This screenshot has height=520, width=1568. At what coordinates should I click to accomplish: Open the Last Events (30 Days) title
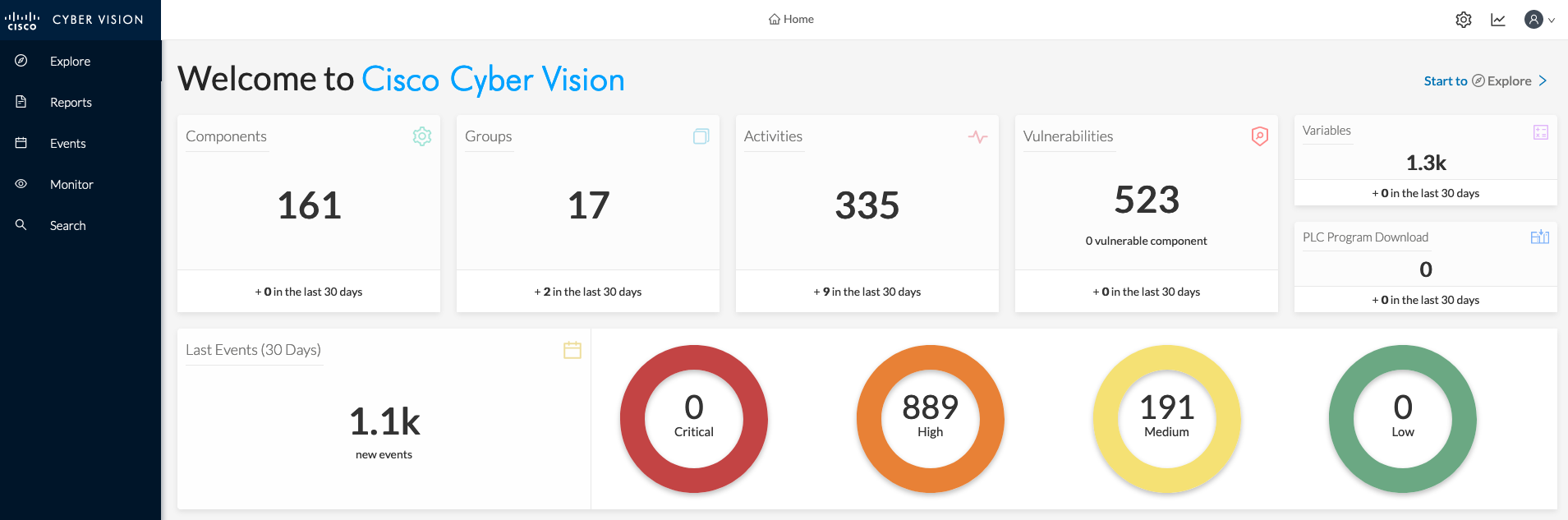[253, 350]
